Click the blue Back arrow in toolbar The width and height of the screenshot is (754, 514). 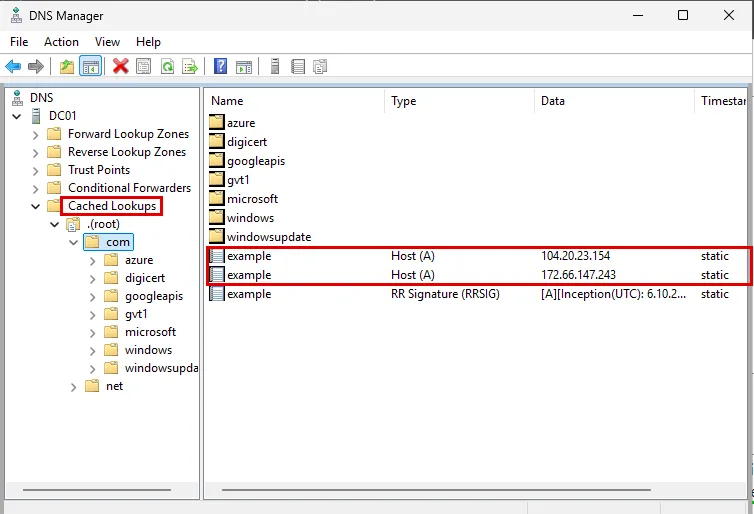13,66
